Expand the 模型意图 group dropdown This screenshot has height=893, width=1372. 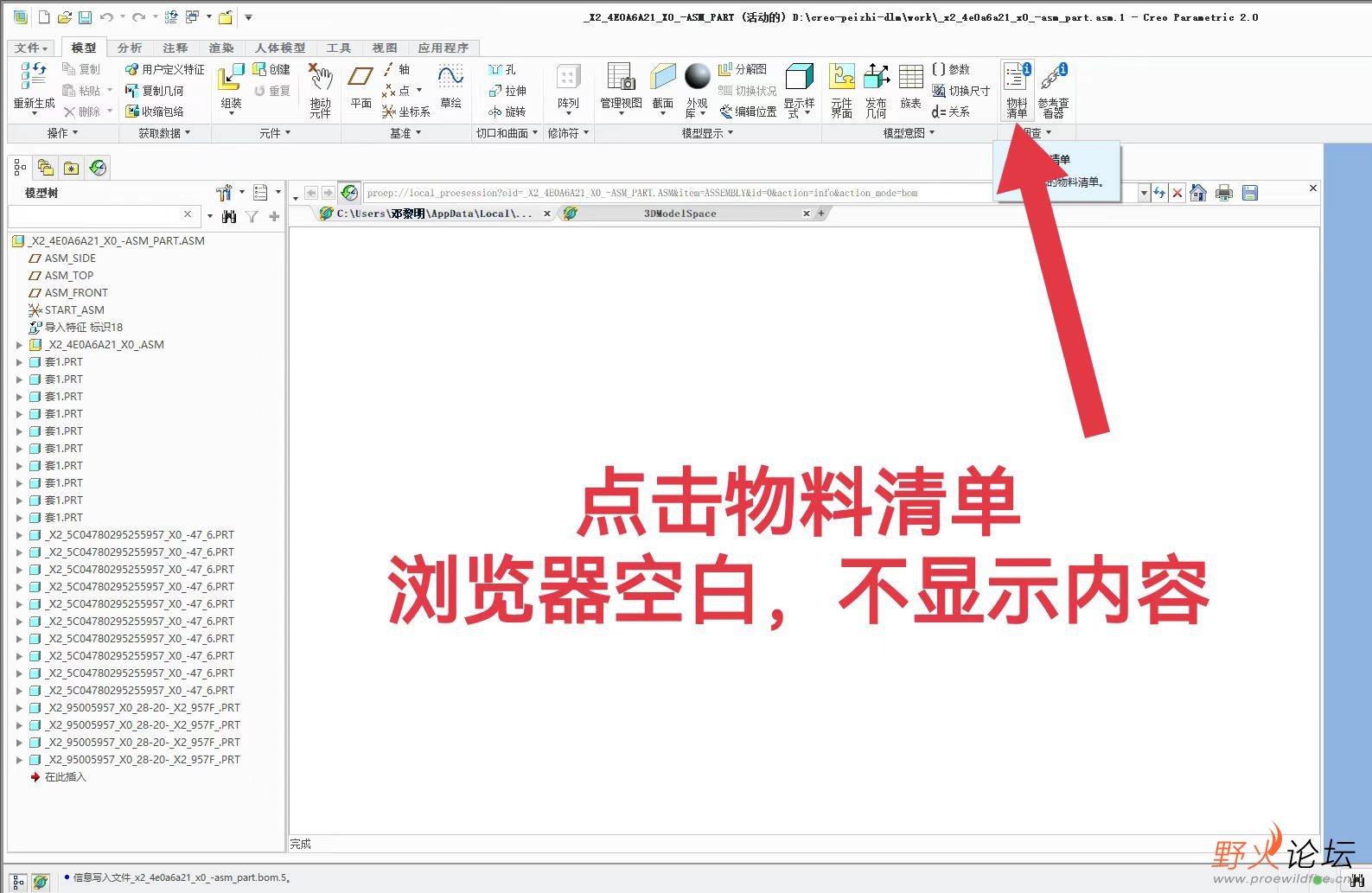pyautogui.click(x=909, y=133)
